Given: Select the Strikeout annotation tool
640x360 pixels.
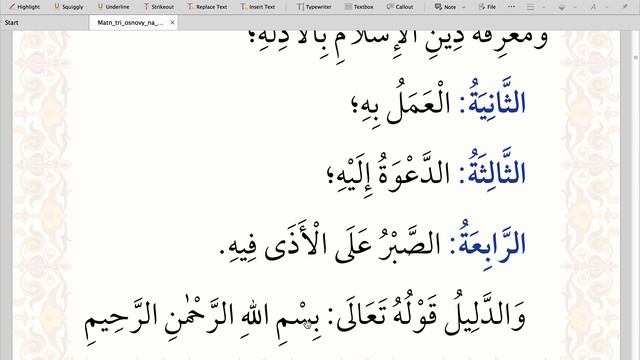Looking at the screenshot, I should pos(158,7).
